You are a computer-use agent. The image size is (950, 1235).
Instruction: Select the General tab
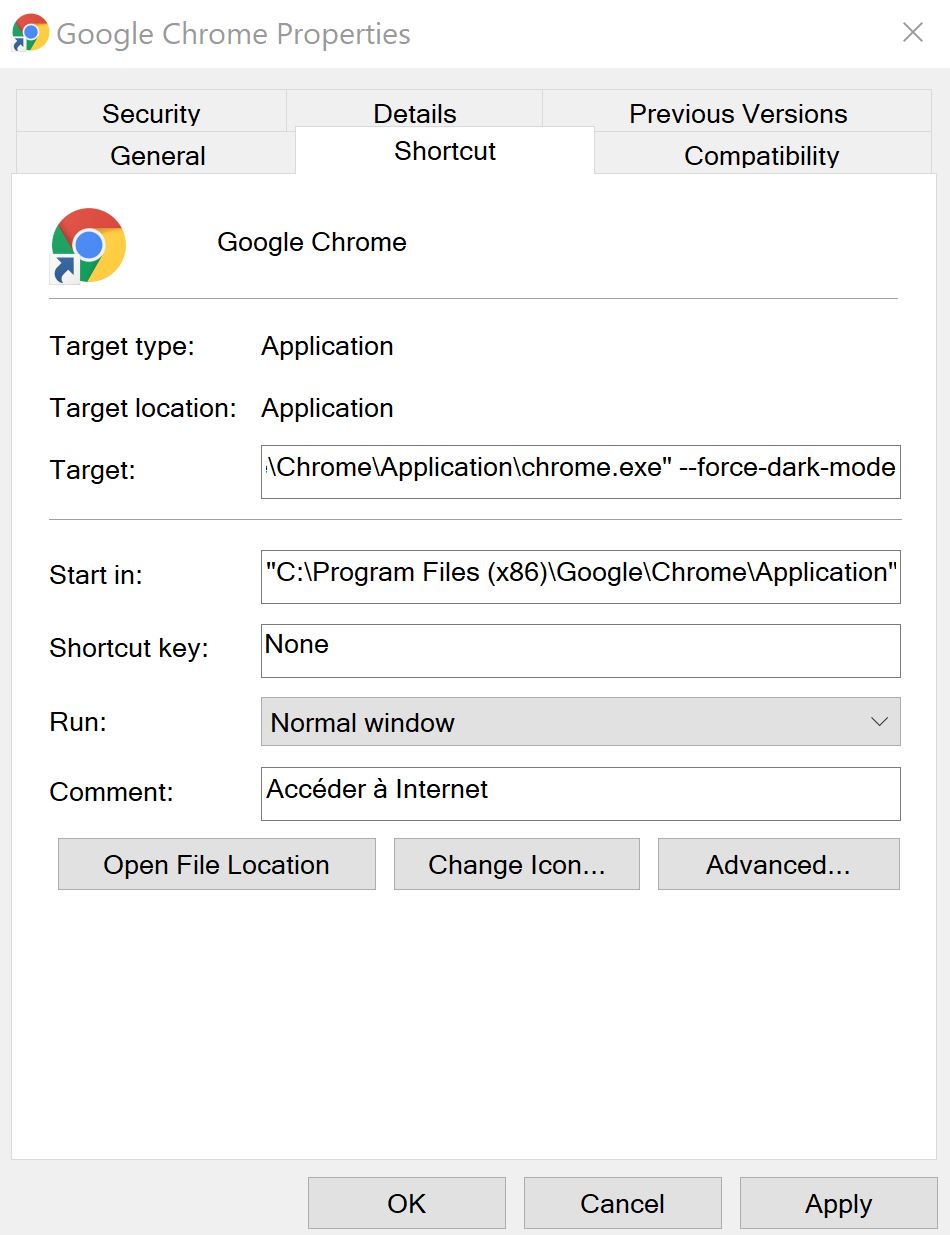pos(157,155)
